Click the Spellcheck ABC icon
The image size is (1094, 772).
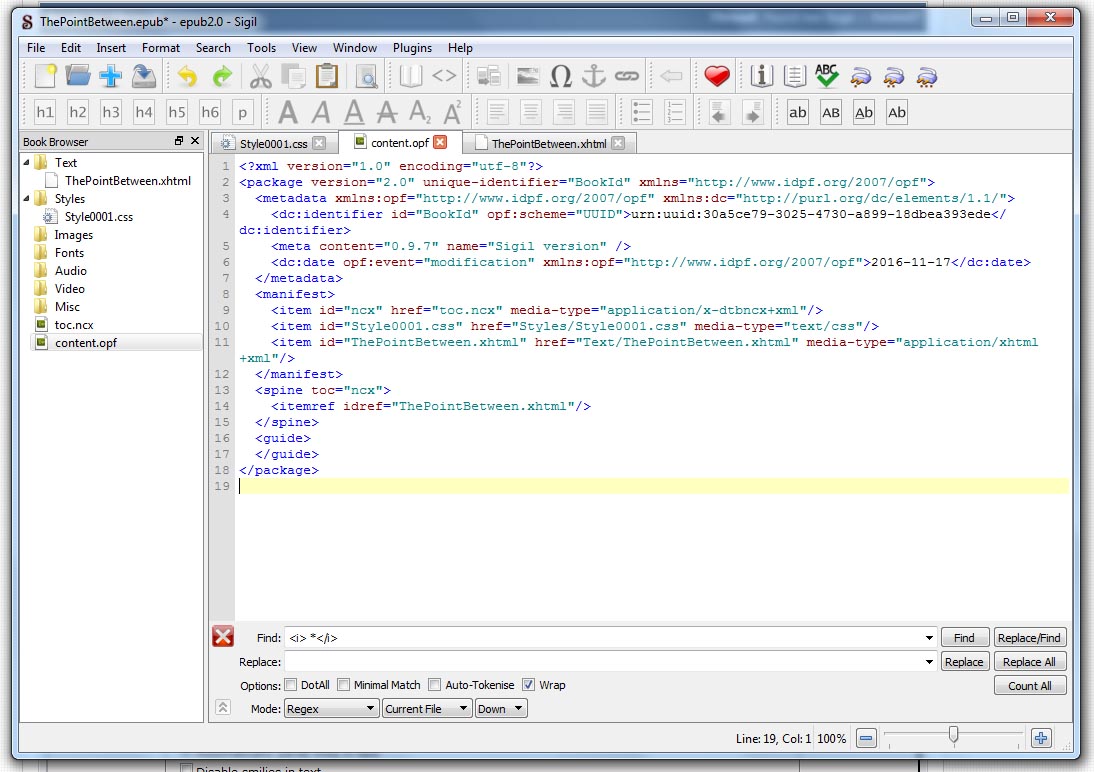[x=826, y=76]
